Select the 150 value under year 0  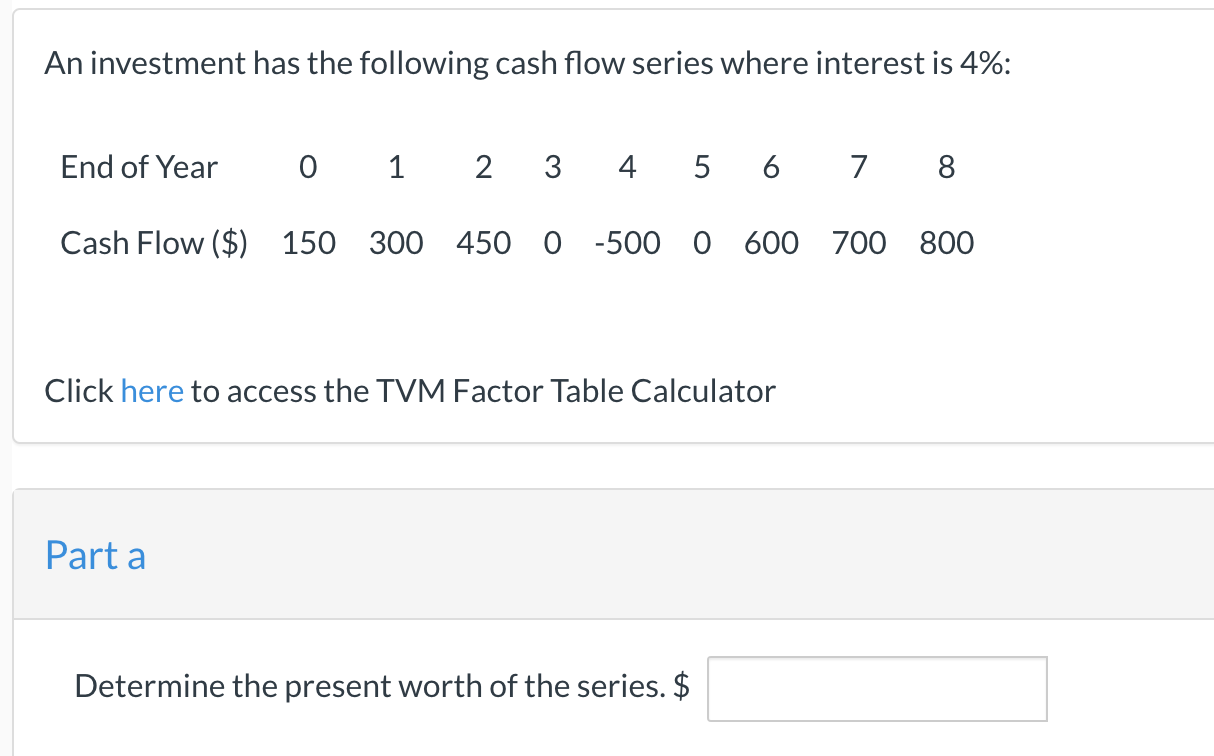pyautogui.click(x=309, y=242)
